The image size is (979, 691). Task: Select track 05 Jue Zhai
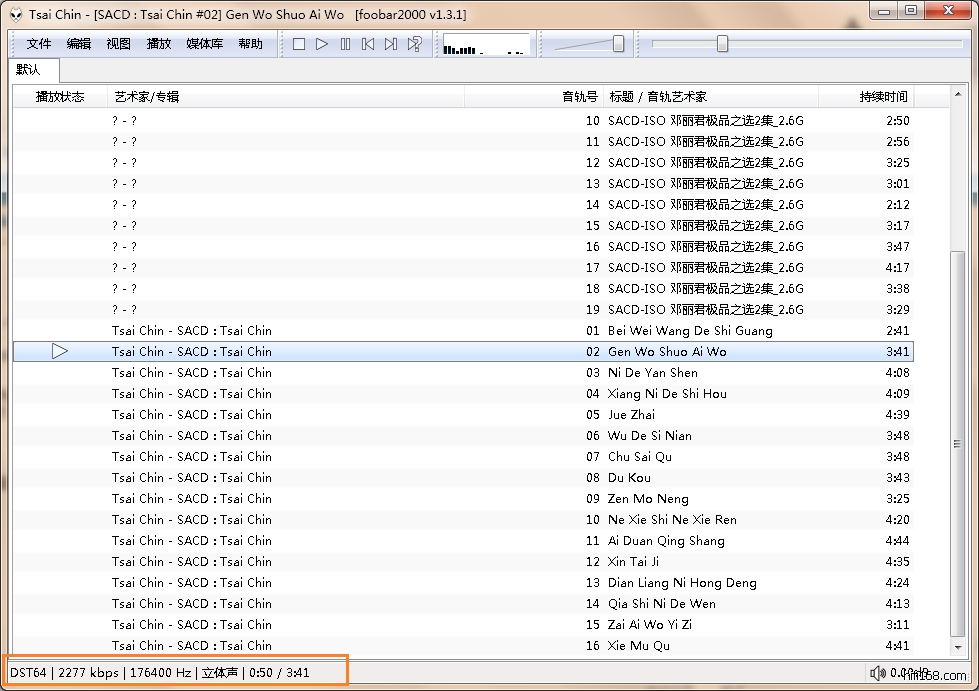pyautogui.click(x=630, y=415)
